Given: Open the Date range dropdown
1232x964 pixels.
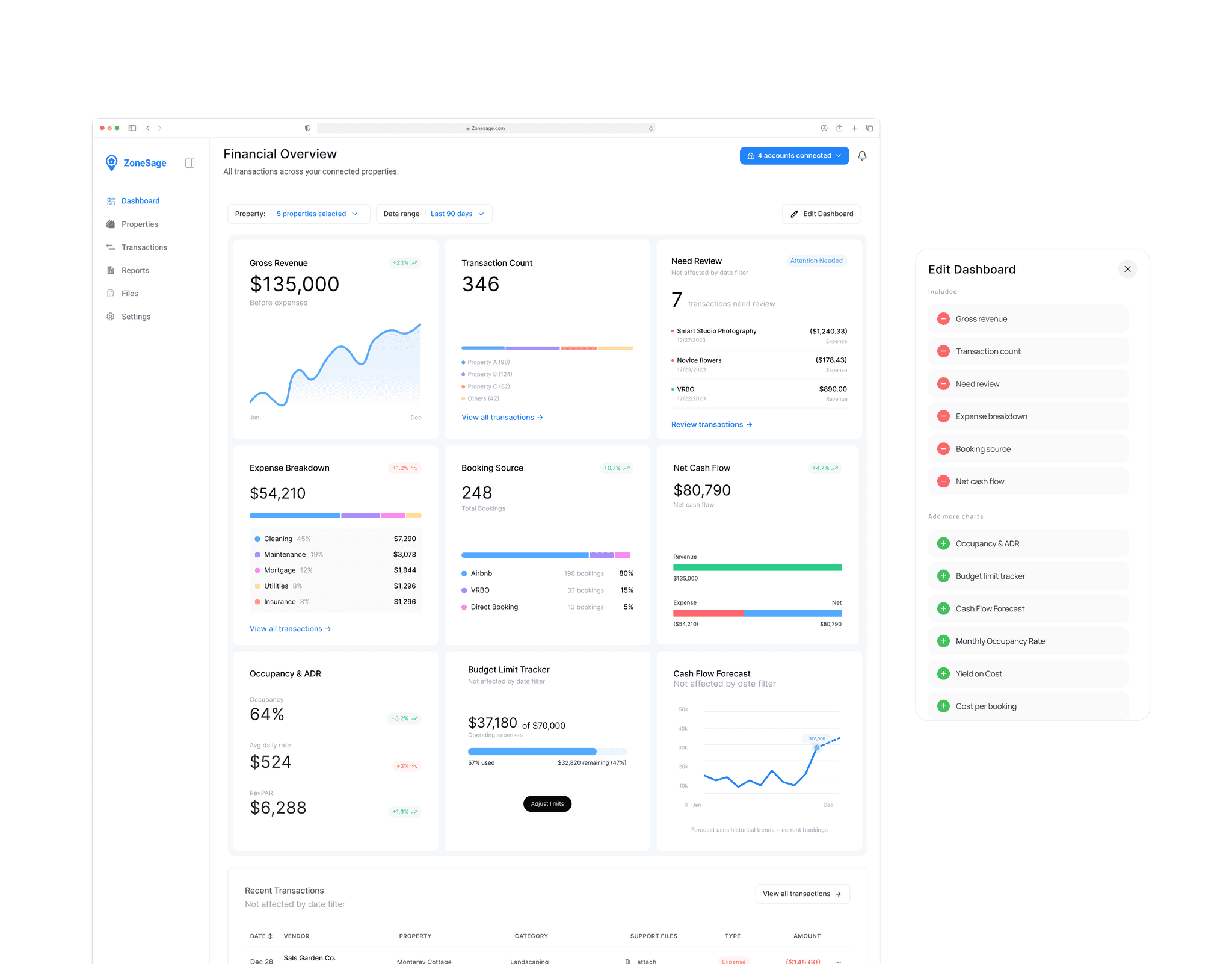Looking at the screenshot, I should [434, 214].
